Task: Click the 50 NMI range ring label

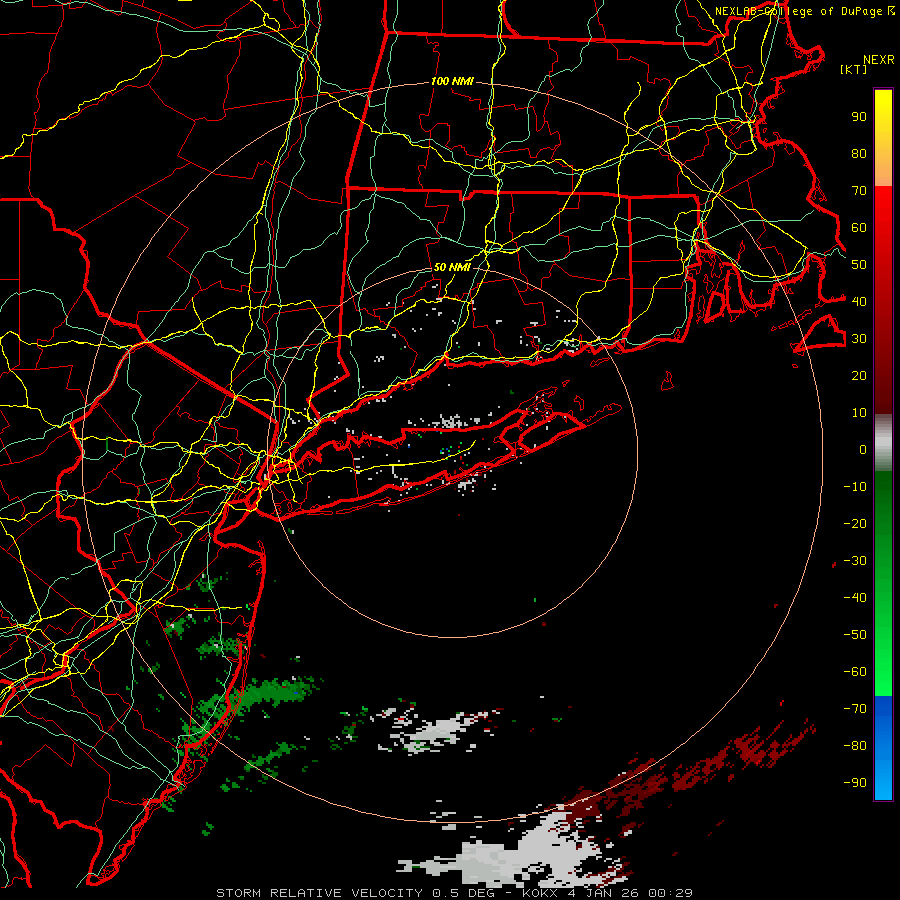Action: pyautogui.click(x=452, y=267)
